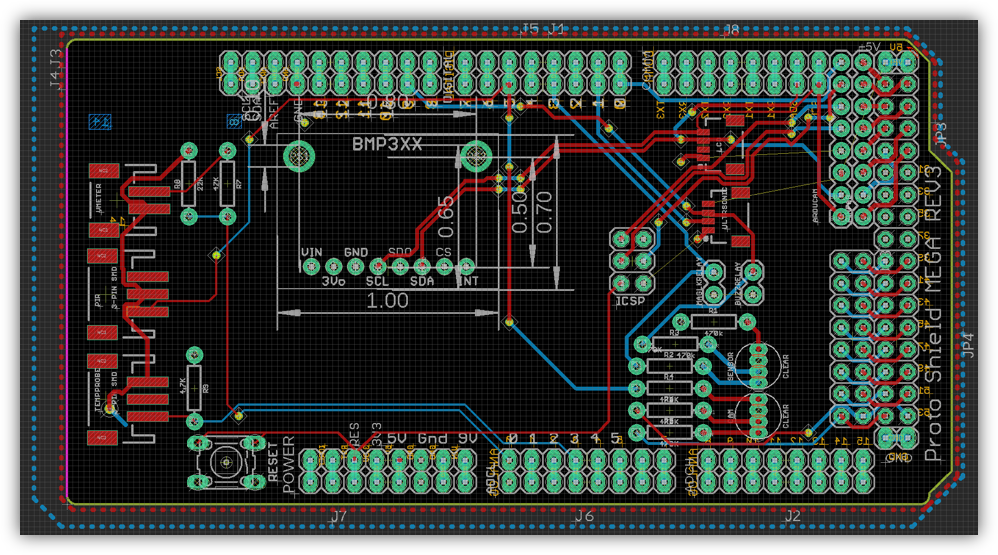Image resolution: width=998 pixels, height=555 pixels.
Task: Click the POWER silkscreen text
Action: point(288,465)
